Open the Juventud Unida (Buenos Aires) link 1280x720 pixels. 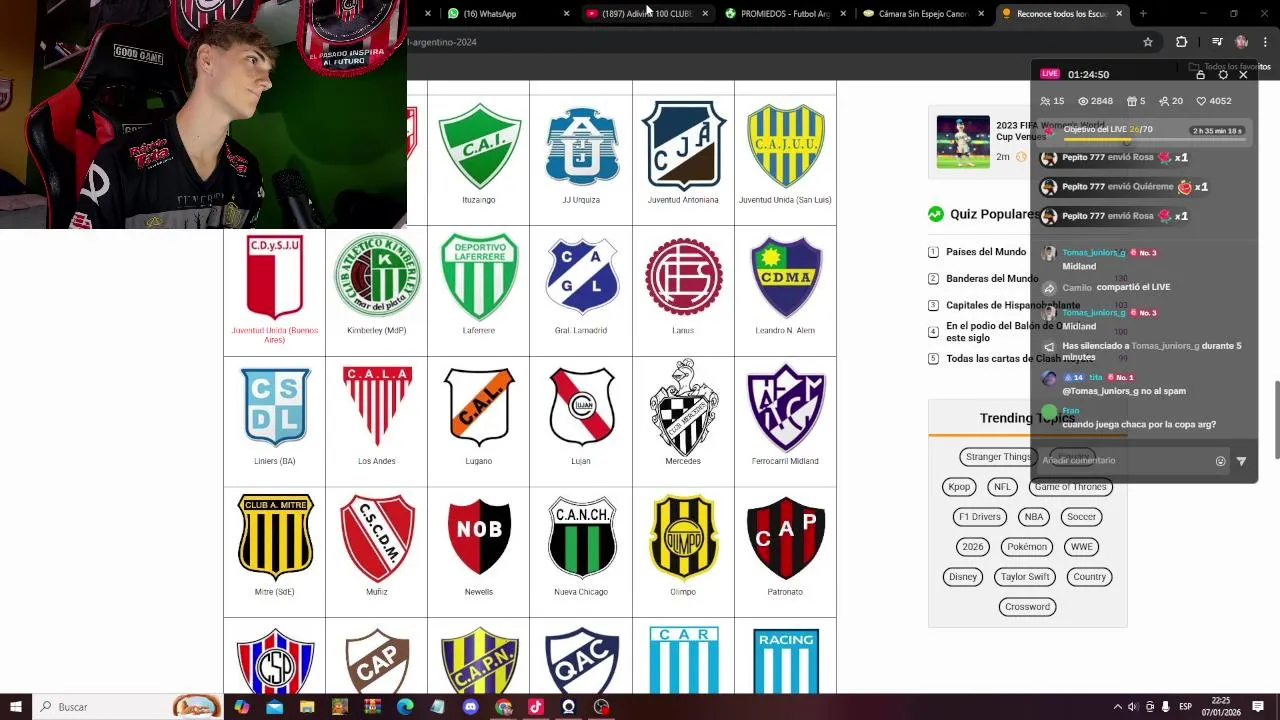coord(275,335)
